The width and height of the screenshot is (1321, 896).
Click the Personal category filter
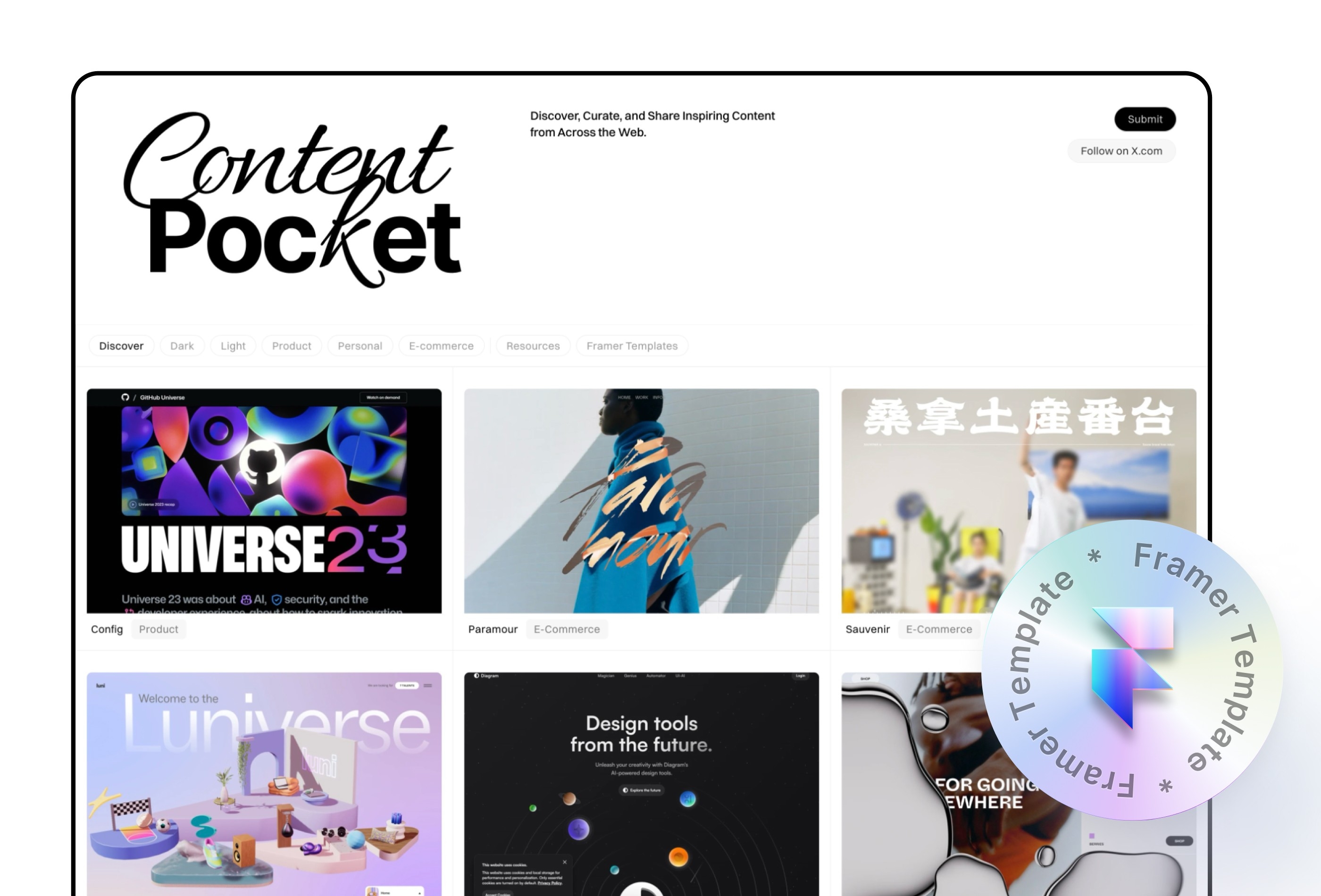pyautogui.click(x=360, y=346)
